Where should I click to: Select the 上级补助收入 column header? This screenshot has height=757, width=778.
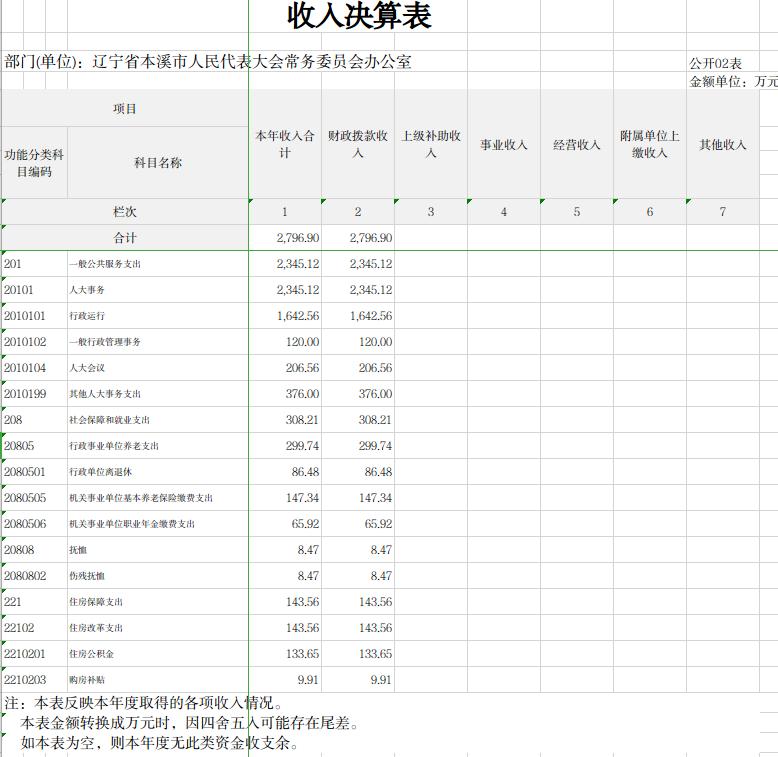coord(431,144)
